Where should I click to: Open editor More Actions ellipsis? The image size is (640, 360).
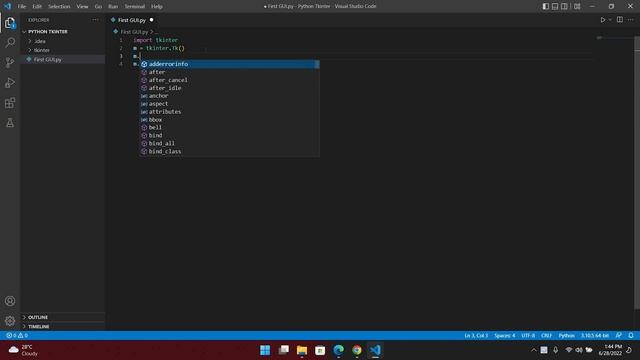pos(631,20)
